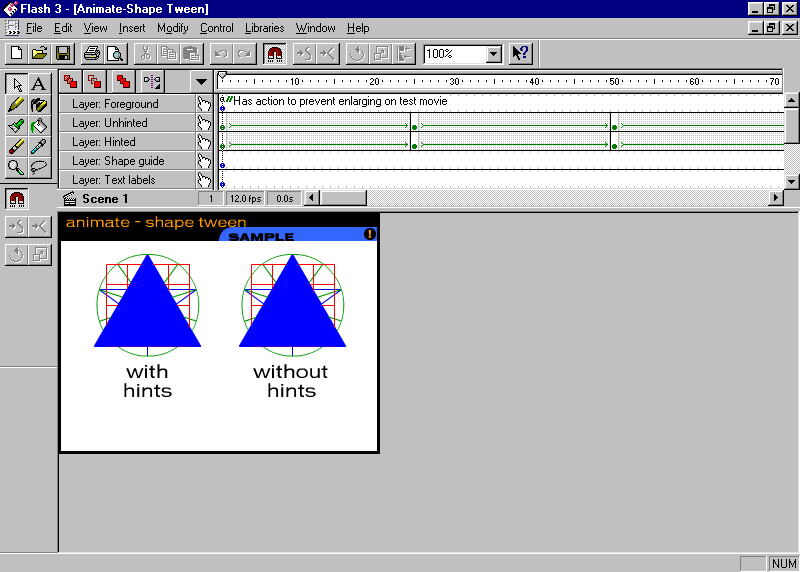Open the File menu
The width and height of the screenshot is (800, 572).
[x=34, y=28]
